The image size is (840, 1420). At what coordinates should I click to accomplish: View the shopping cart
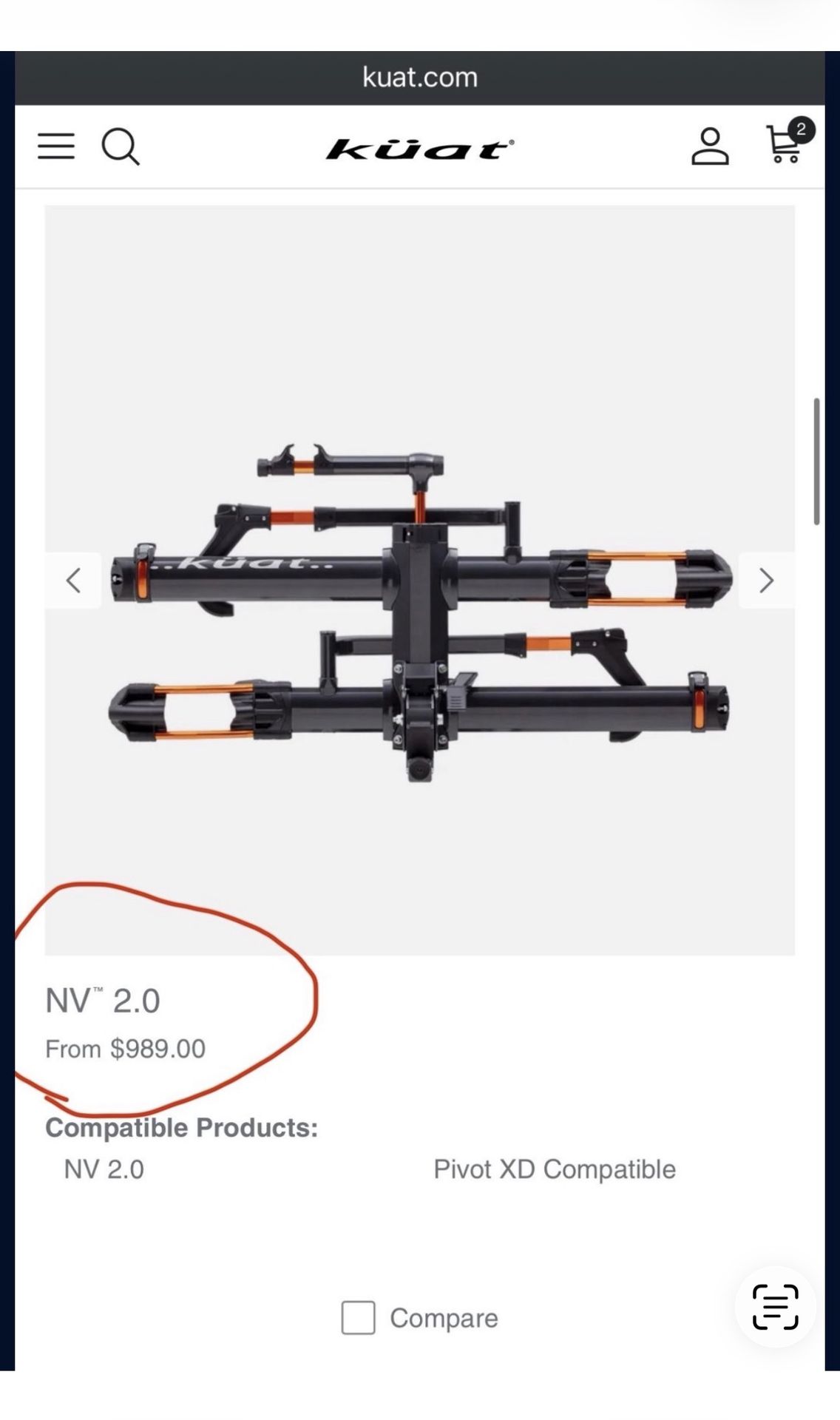(784, 145)
